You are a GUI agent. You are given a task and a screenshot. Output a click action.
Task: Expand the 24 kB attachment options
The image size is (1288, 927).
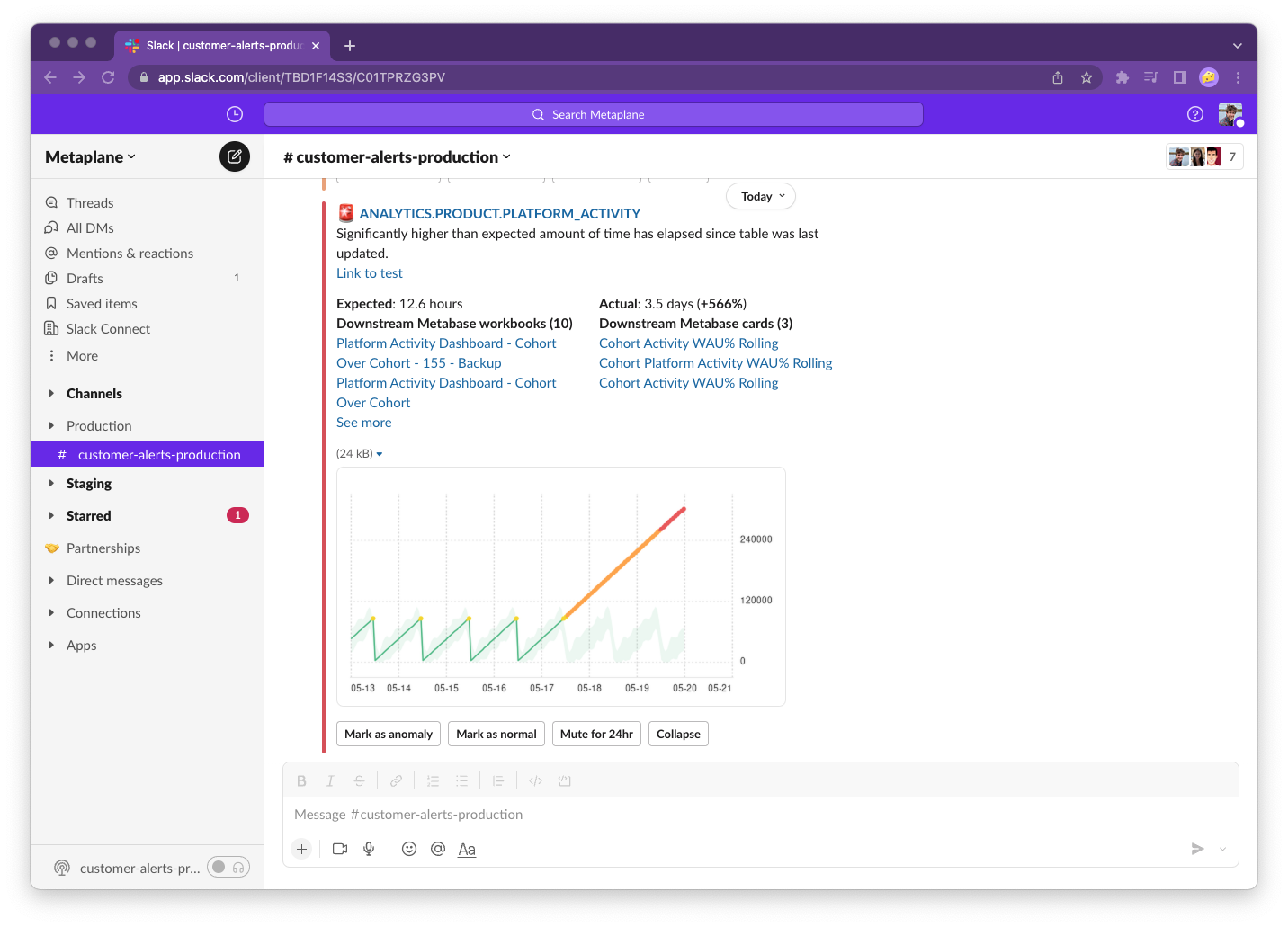coord(379,453)
